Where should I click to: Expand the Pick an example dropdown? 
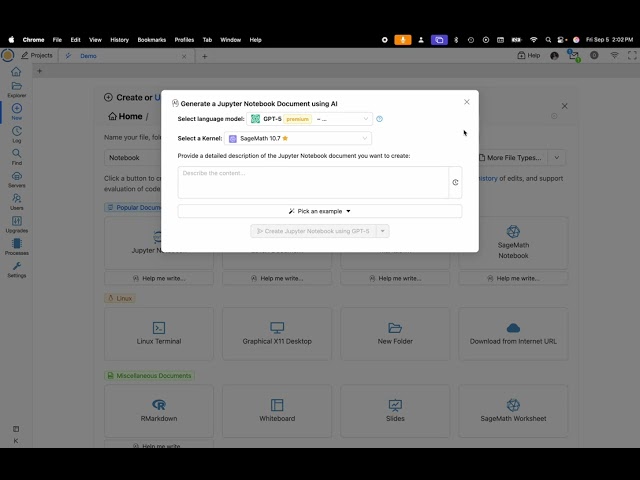320,211
